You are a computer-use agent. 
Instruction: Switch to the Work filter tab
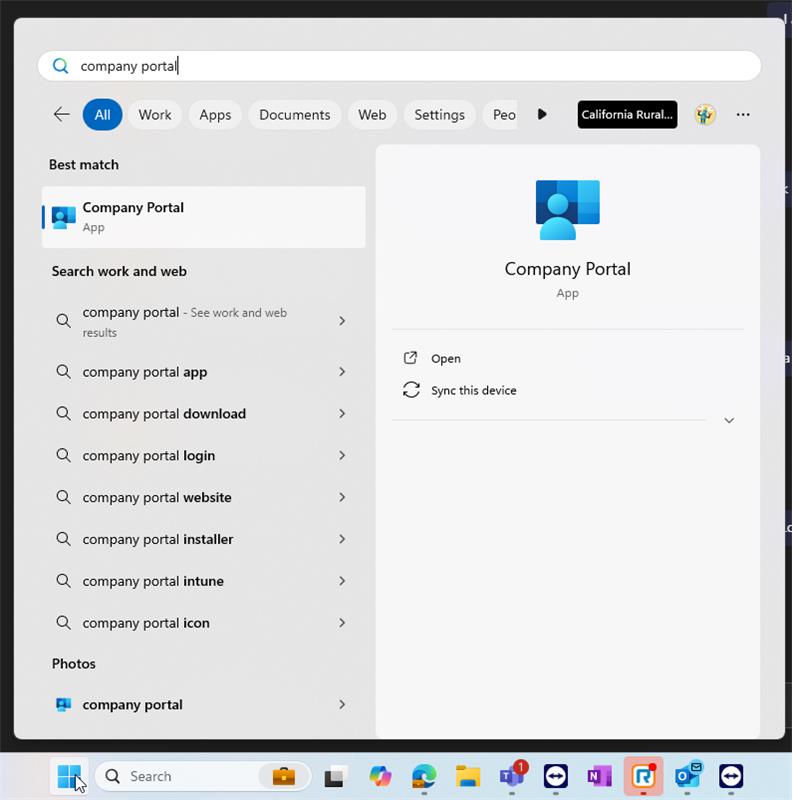[155, 115]
